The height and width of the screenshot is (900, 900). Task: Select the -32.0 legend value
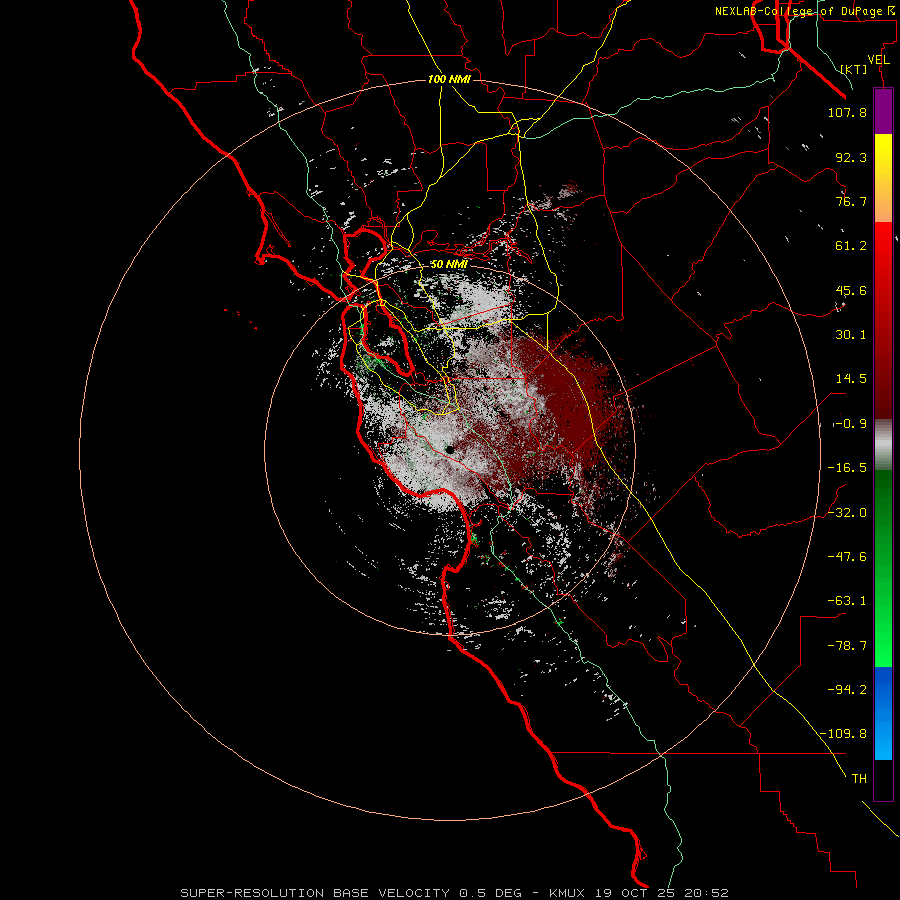point(847,513)
